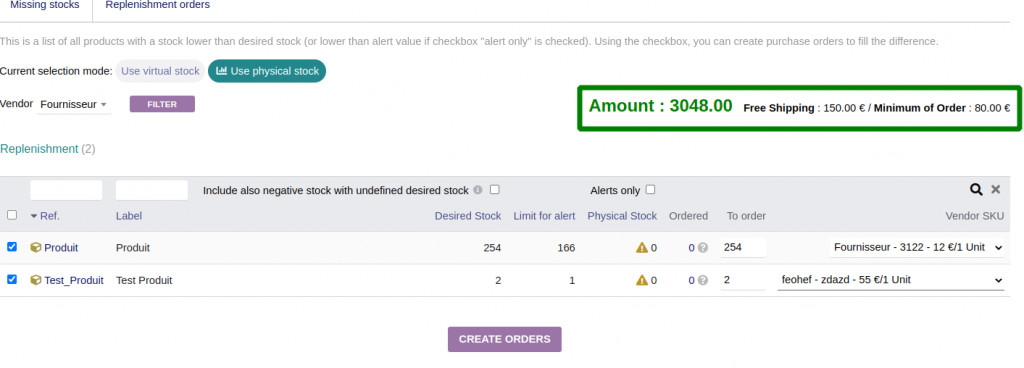Sort by the Ref. column header
The height and width of the screenshot is (368, 1024).
50,216
